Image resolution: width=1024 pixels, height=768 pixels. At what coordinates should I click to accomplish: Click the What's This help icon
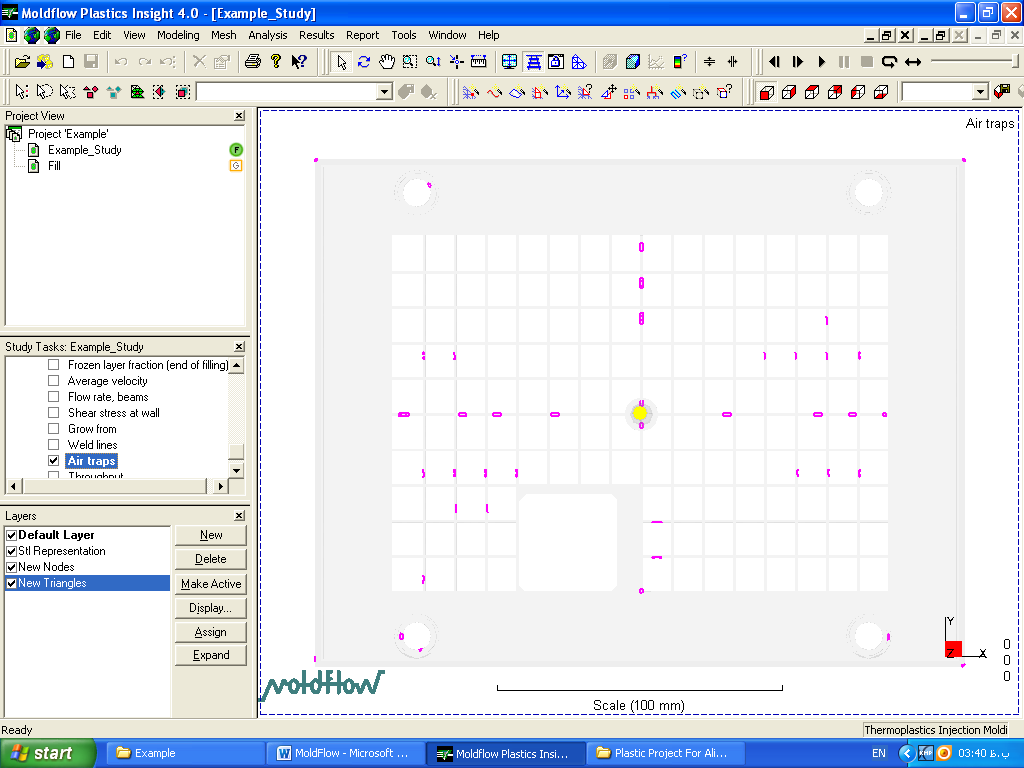click(299, 62)
